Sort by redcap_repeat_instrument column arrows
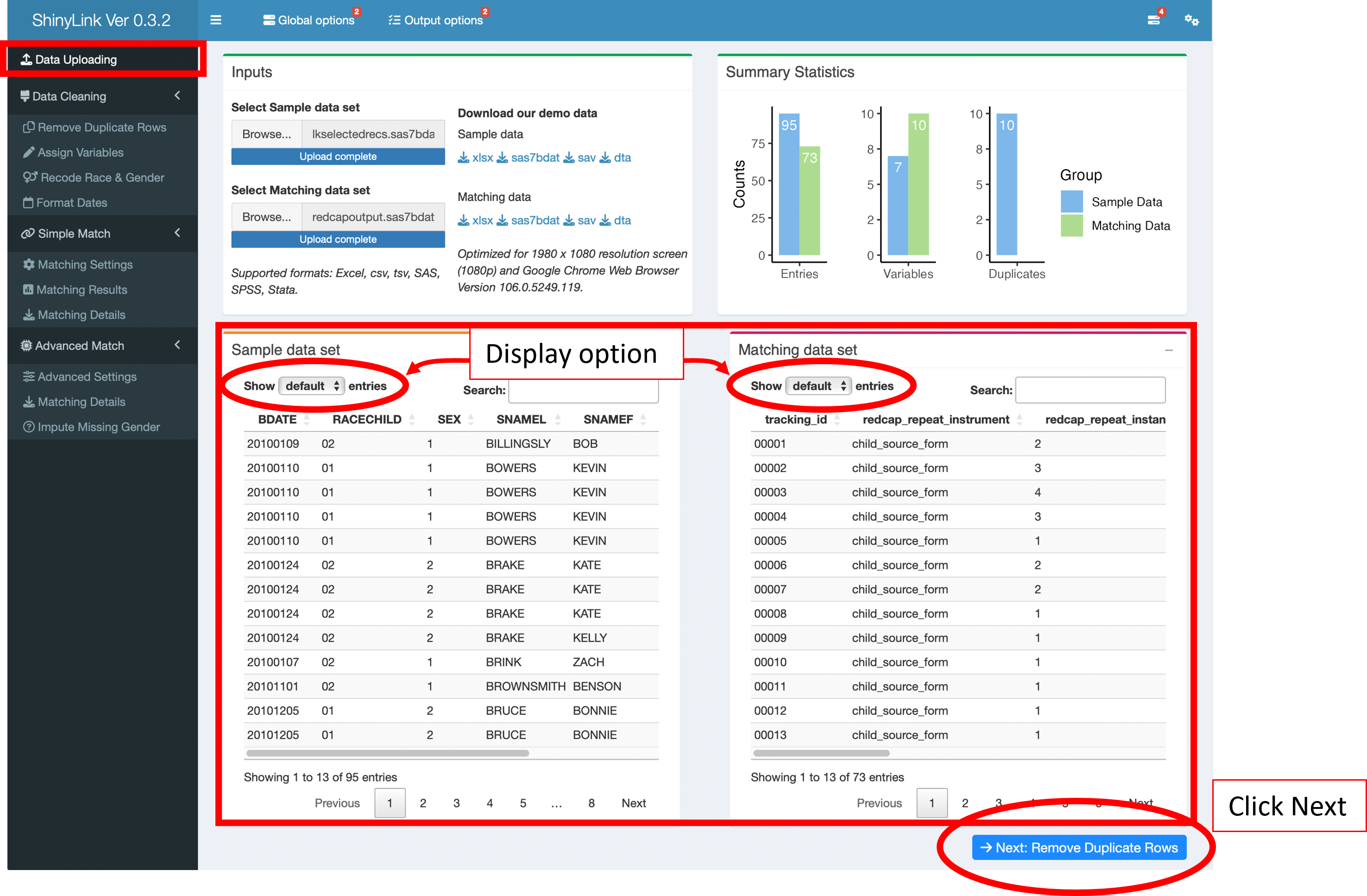The width and height of the screenshot is (1367, 896). [1020, 420]
